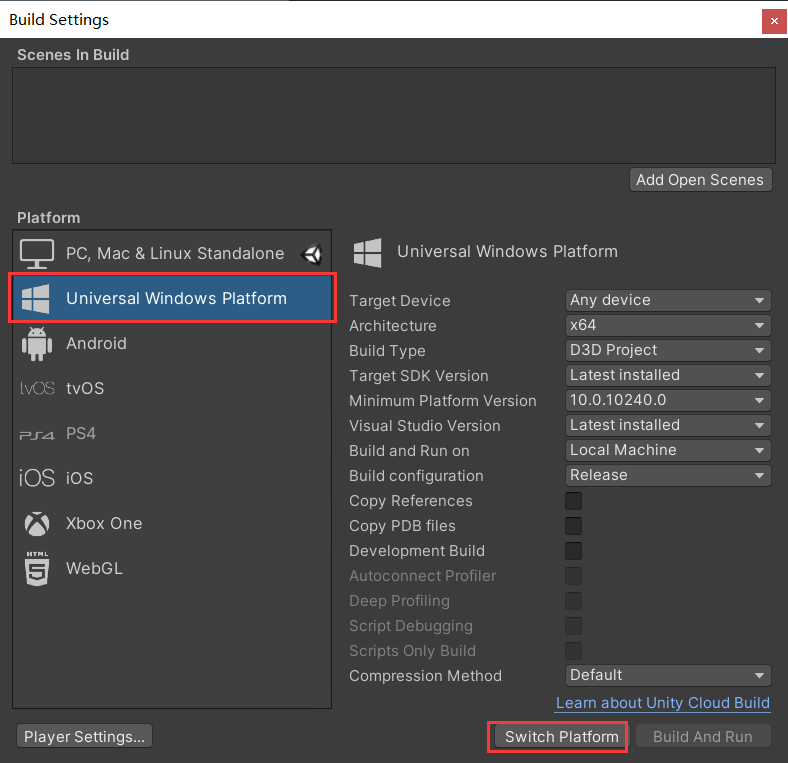Enable the Copy References checkbox
The height and width of the screenshot is (763, 788).
pos(574,501)
